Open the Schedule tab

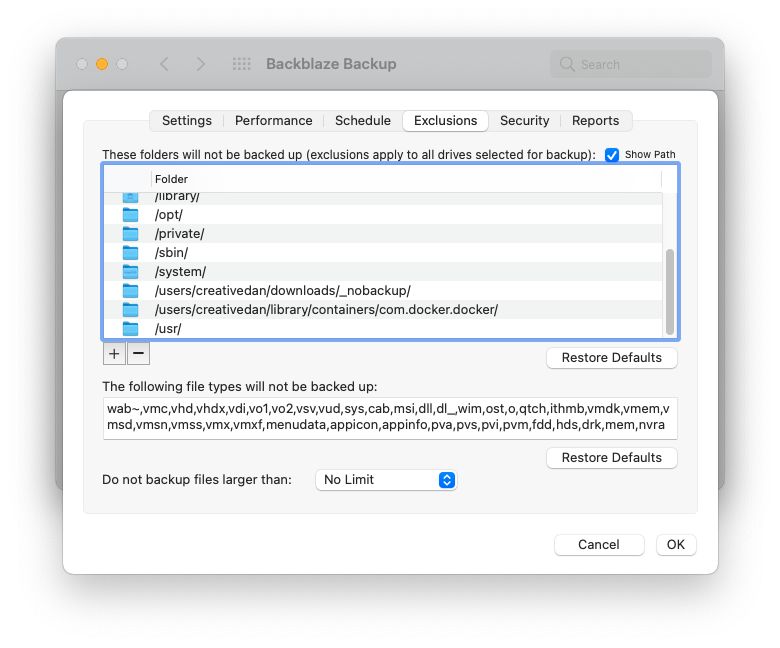tap(363, 121)
